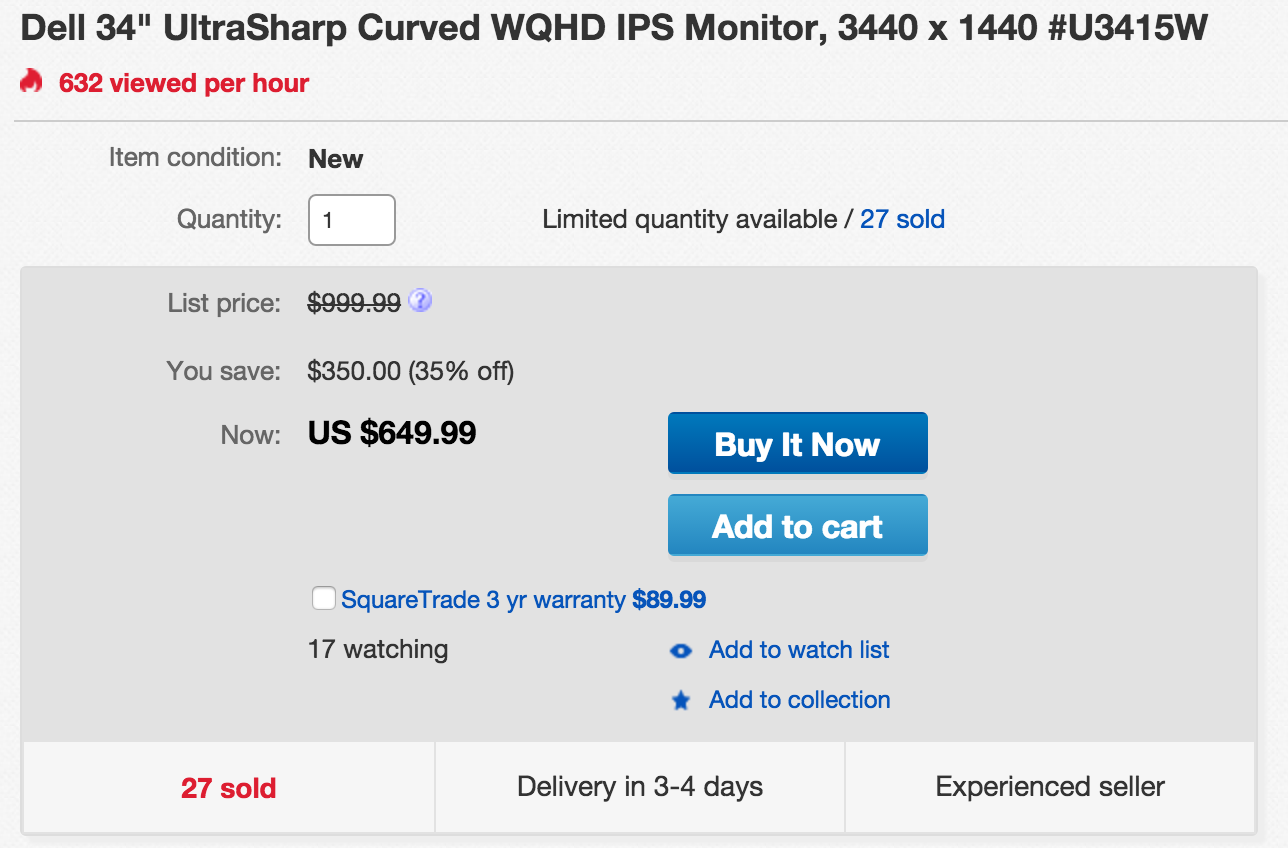Select the Delivery in 3-4 days section

(640, 787)
